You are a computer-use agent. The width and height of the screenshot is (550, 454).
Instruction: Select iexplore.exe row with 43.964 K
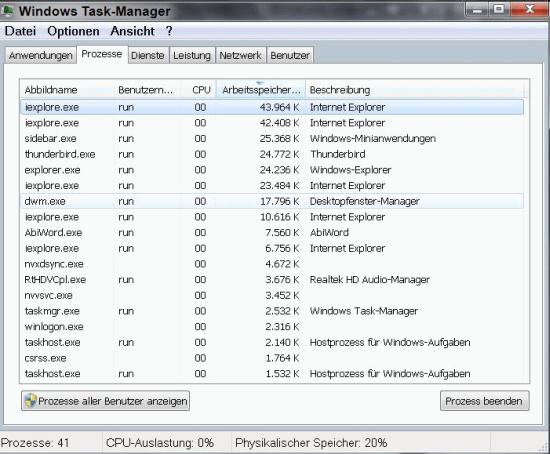click(272, 107)
